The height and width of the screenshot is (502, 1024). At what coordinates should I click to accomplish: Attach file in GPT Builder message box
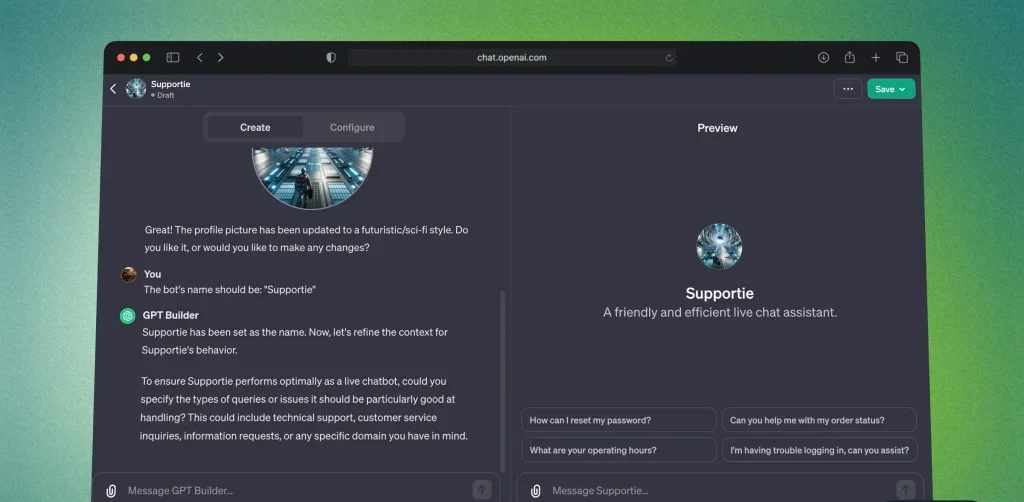[111, 490]
